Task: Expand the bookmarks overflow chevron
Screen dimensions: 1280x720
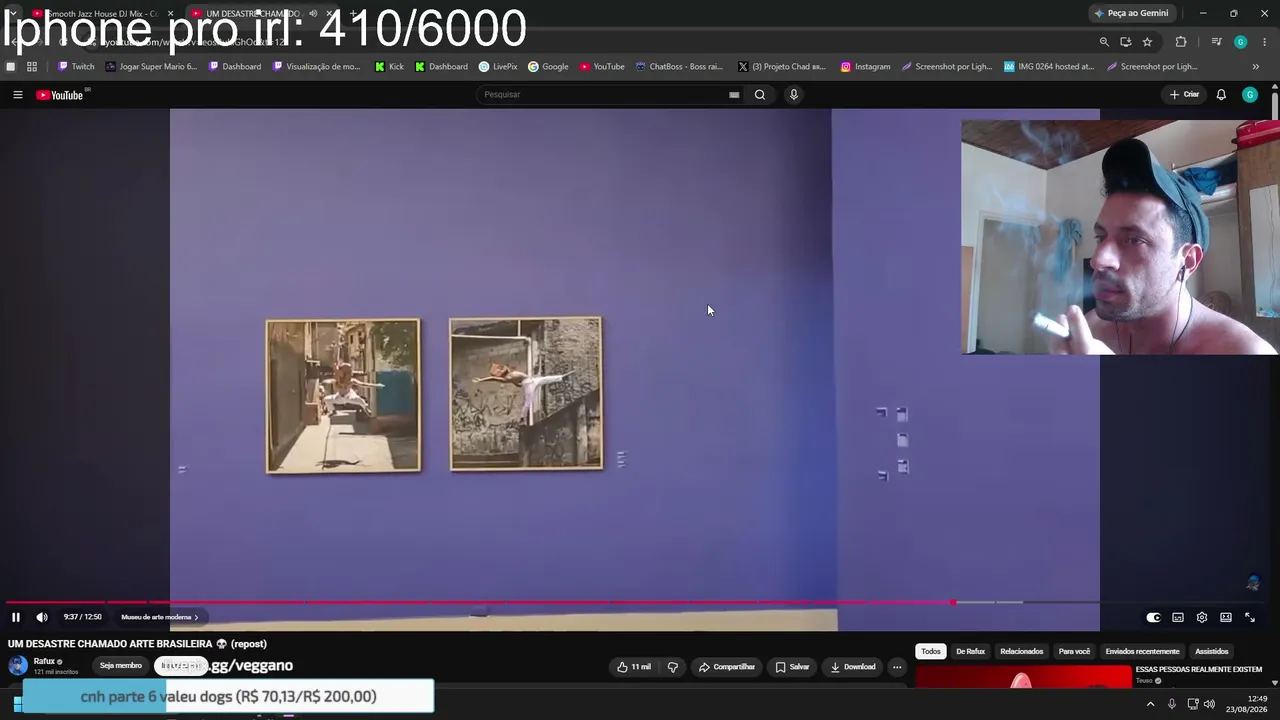Action: point(1256,67)
